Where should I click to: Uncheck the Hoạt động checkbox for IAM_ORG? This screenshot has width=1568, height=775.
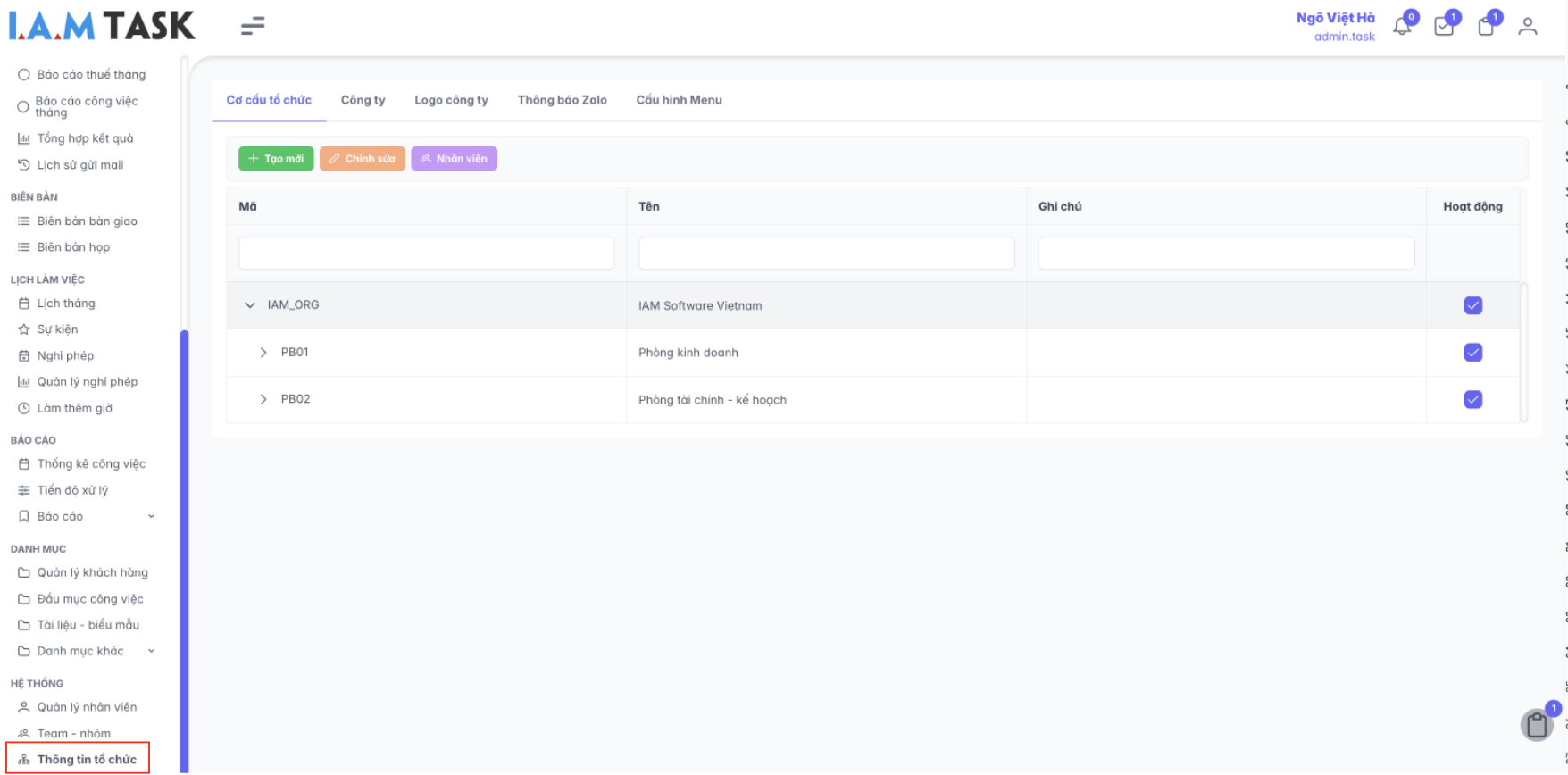pos(1473,305)
